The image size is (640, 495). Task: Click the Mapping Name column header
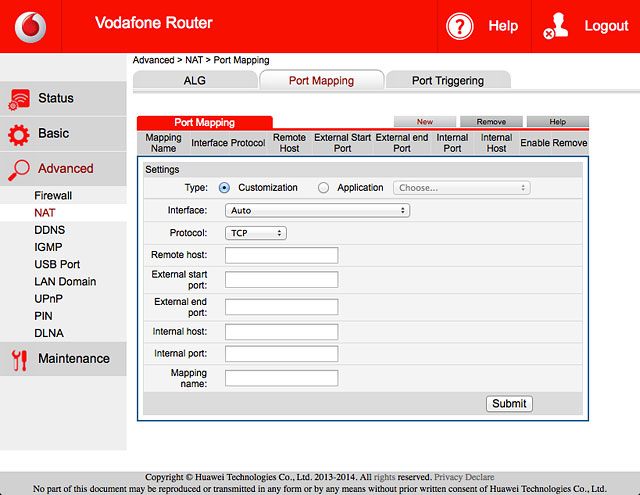163,143
